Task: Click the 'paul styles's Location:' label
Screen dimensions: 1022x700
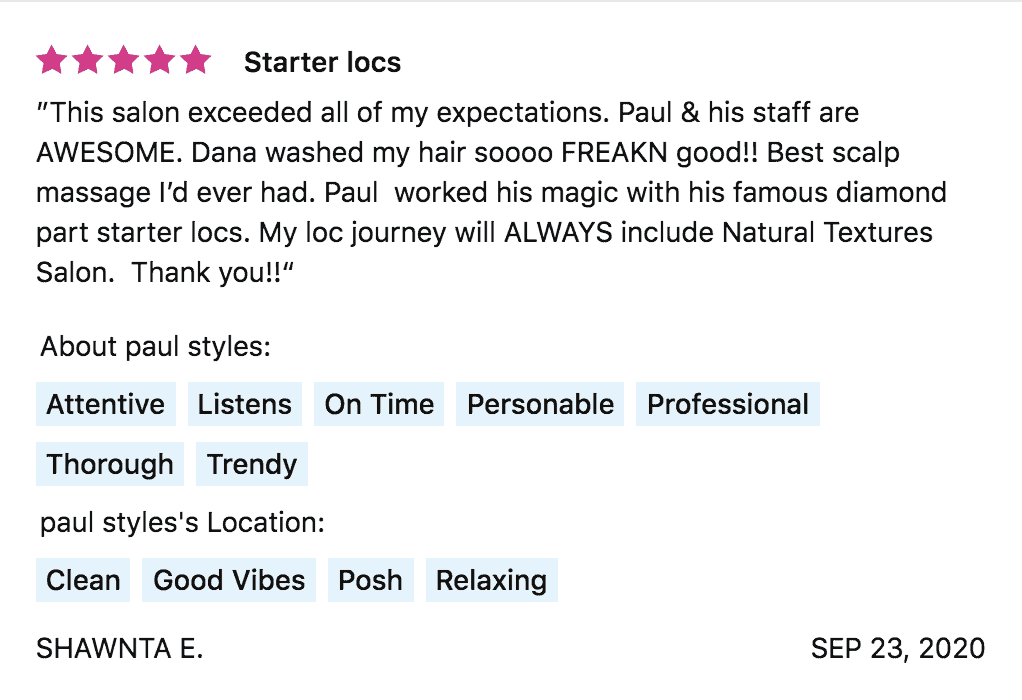Action: click(182, 523)
